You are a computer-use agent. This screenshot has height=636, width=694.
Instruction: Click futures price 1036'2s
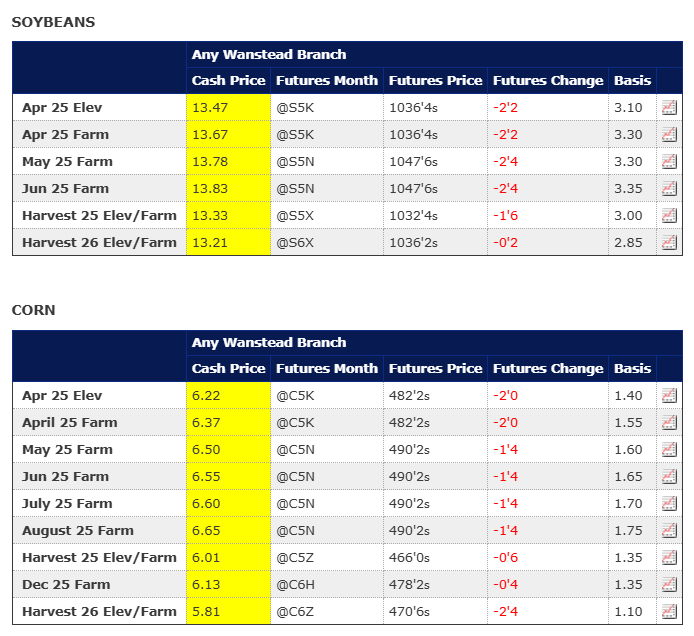[x=413, y=243]
